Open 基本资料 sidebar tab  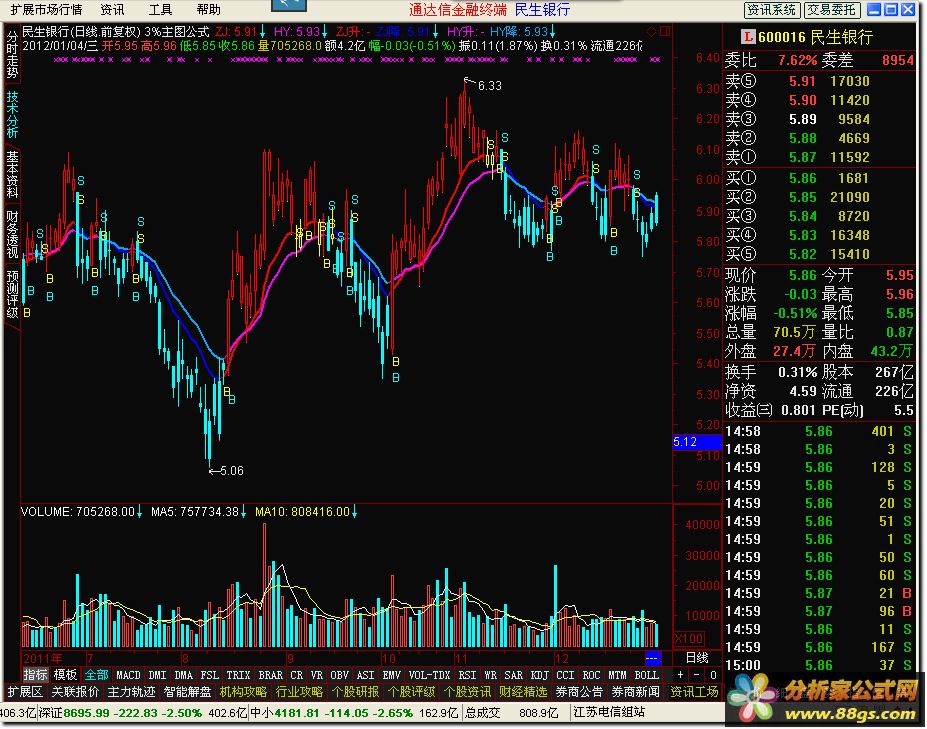(12, 174)
